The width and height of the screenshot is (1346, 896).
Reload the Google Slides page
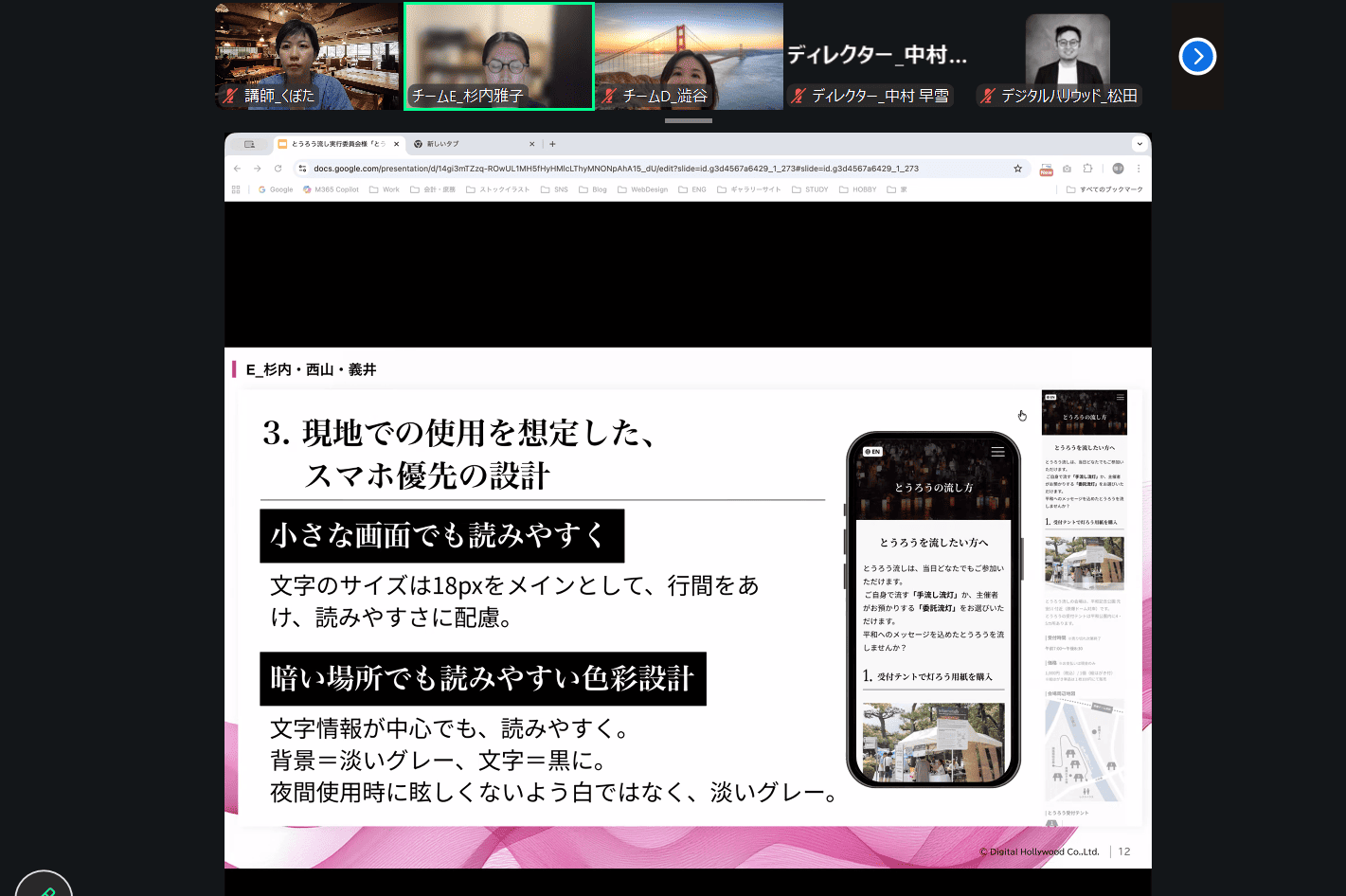pos(277,168)
